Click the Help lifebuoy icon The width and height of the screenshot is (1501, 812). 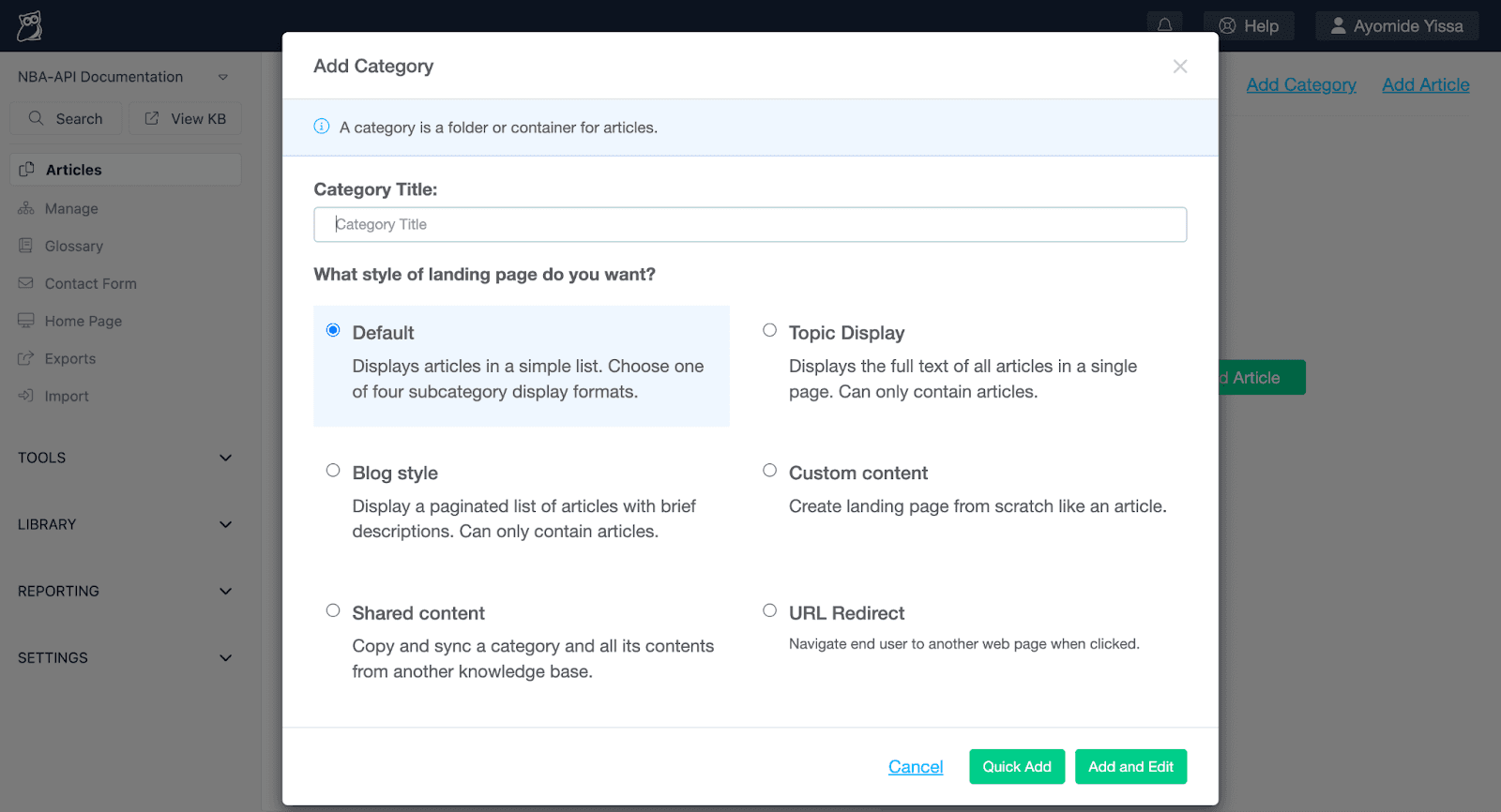pos(1227,26)
